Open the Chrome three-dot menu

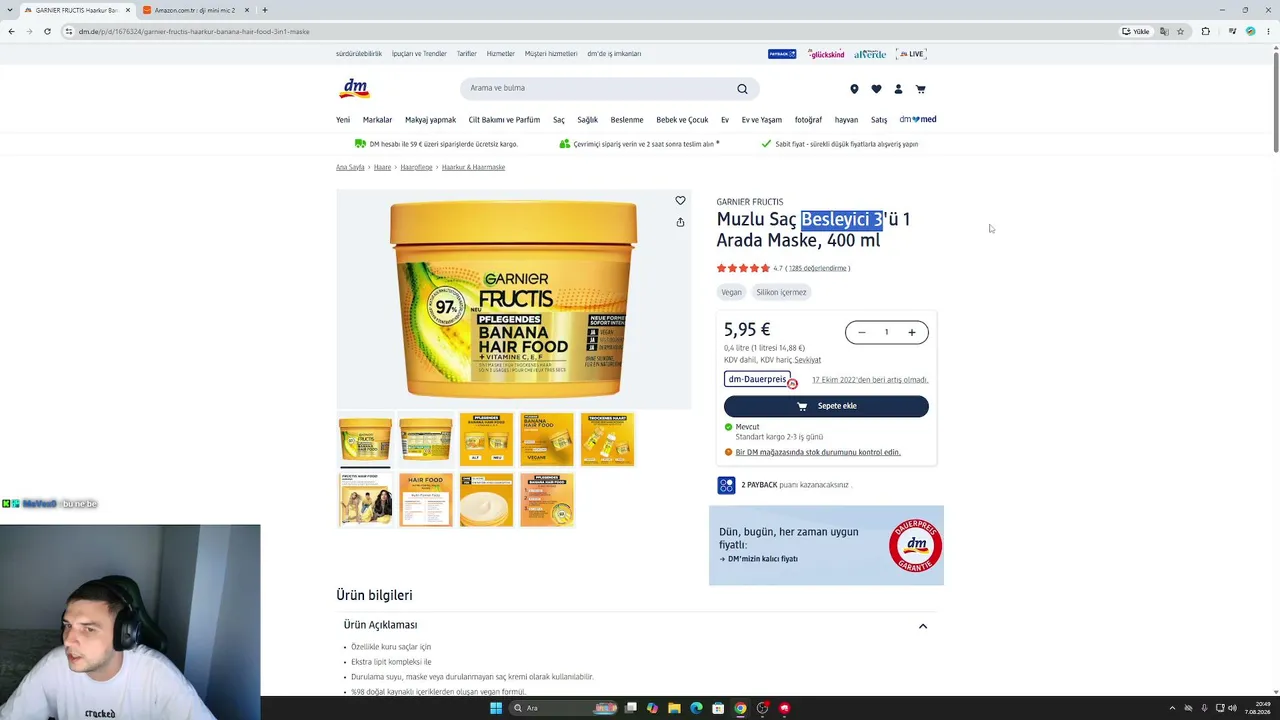pyautogui.click(x=1267, y=31)
